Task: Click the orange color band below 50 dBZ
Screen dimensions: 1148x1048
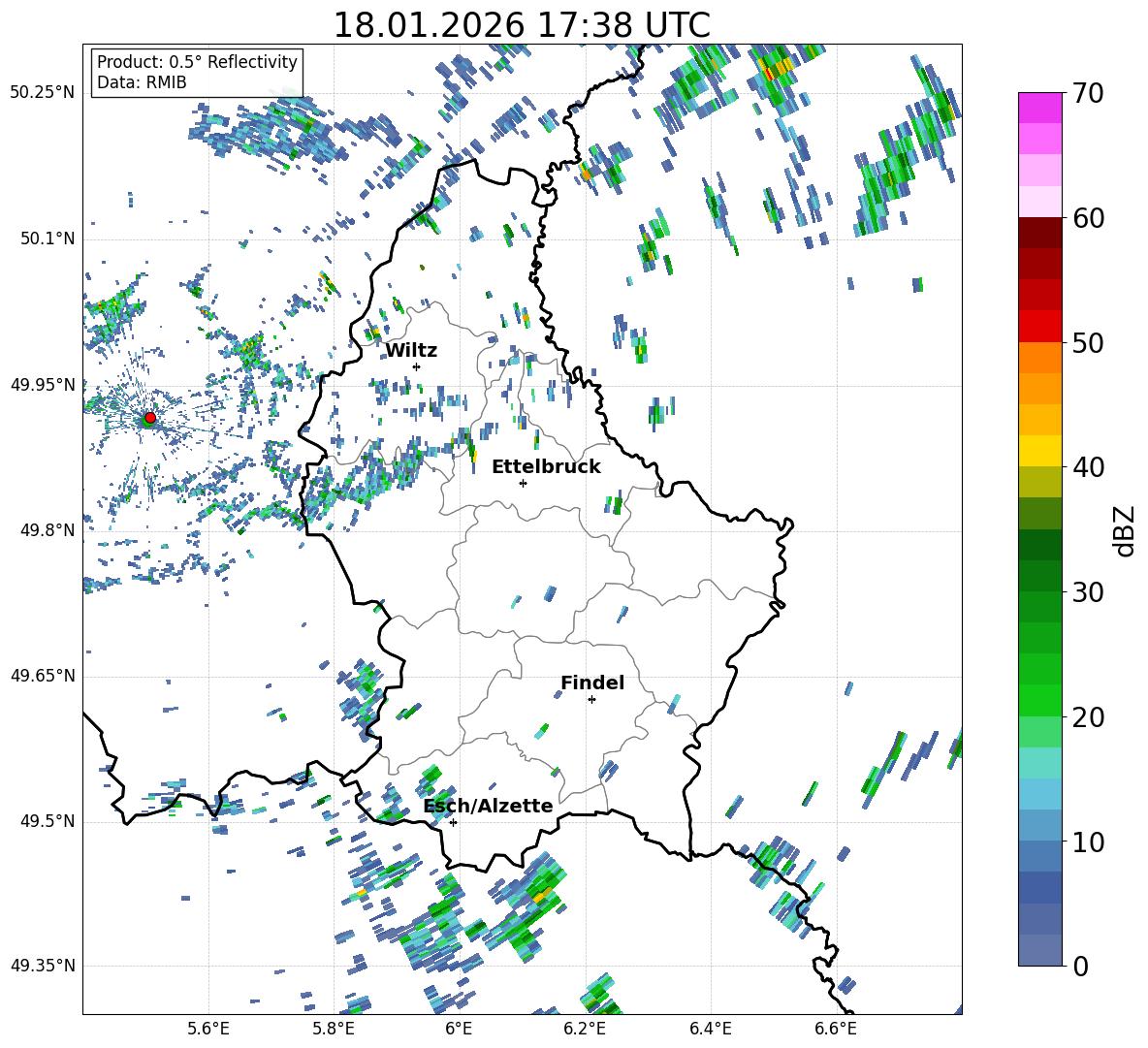Action: (1039, 358)
